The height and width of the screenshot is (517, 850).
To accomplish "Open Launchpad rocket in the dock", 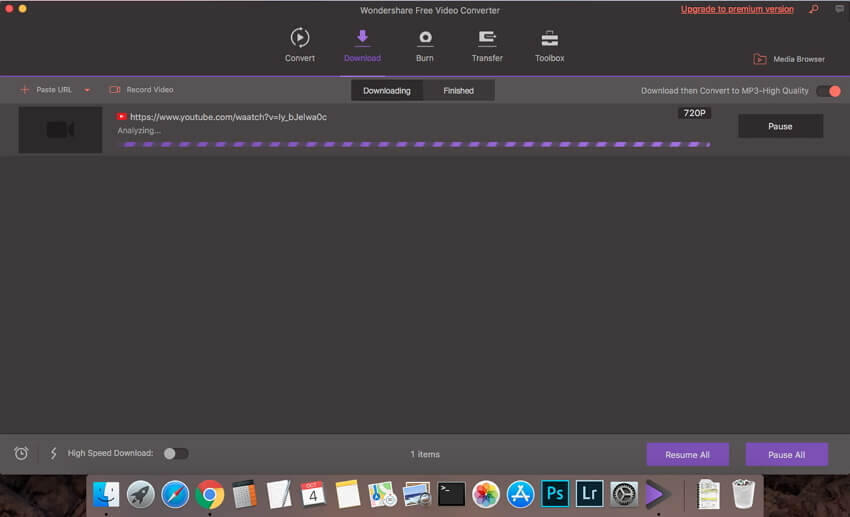I will [x=140, y=494].
